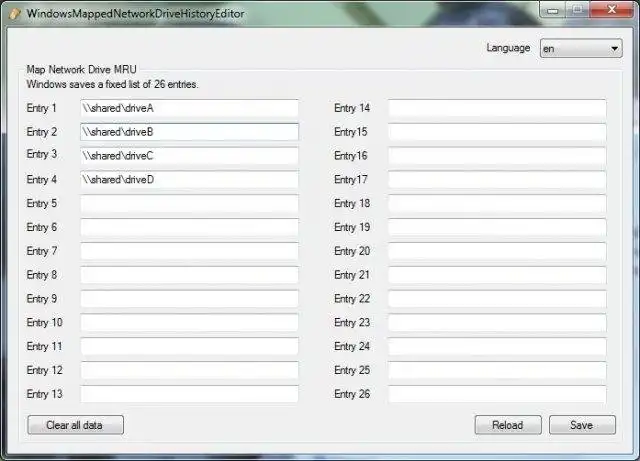
Task: Click into the empty Entry 11 field
Action: 189,346
